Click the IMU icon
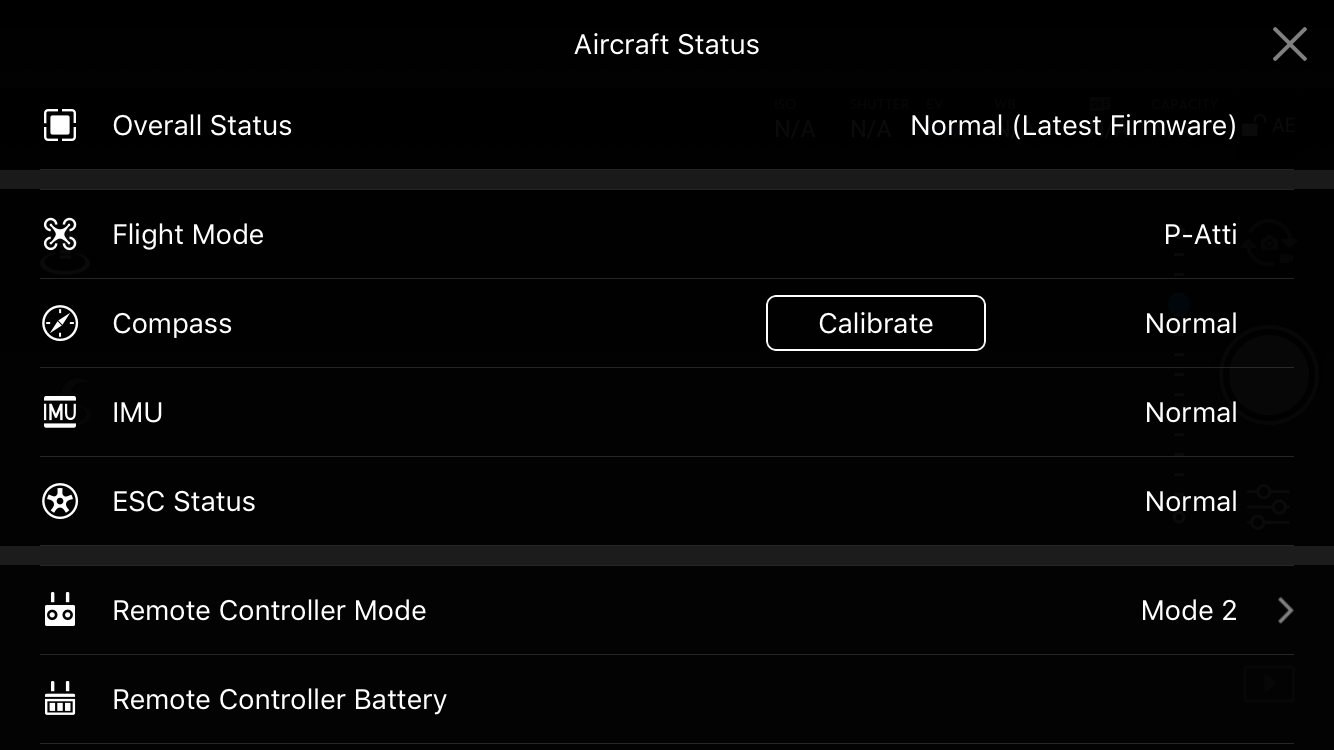 (x=60, y=412)
